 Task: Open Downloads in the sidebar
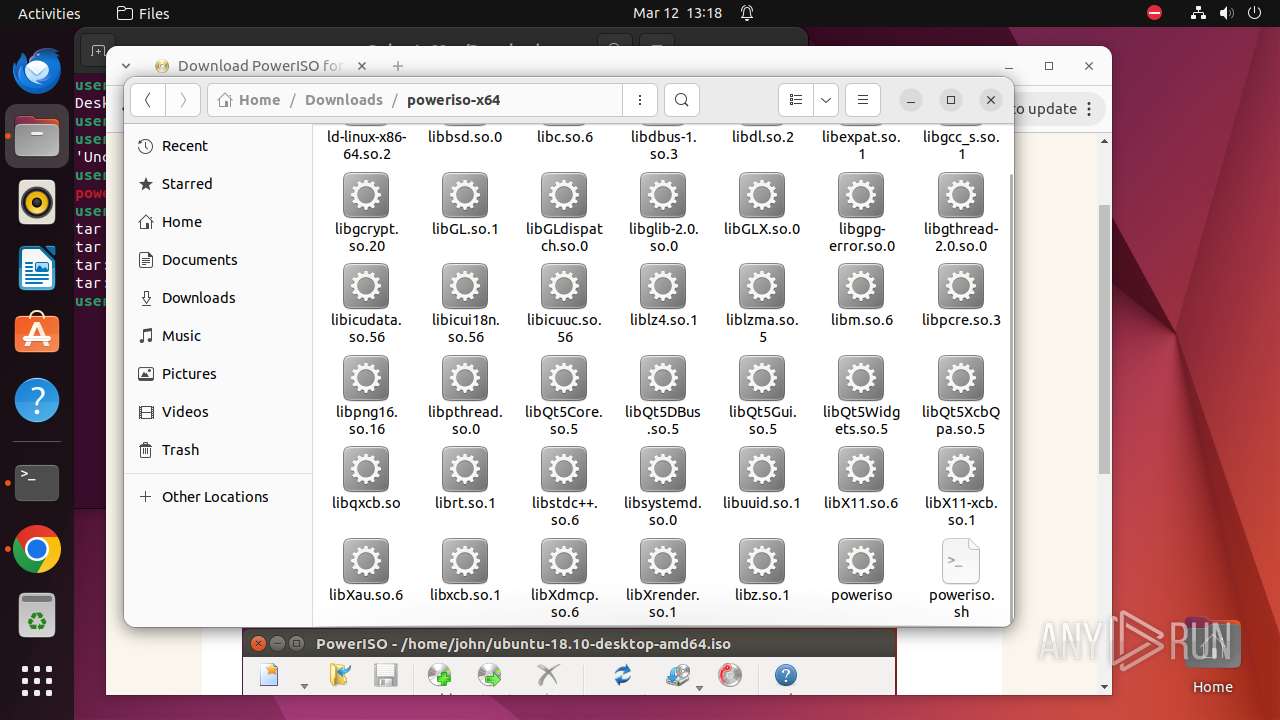(x=218, y=298)
